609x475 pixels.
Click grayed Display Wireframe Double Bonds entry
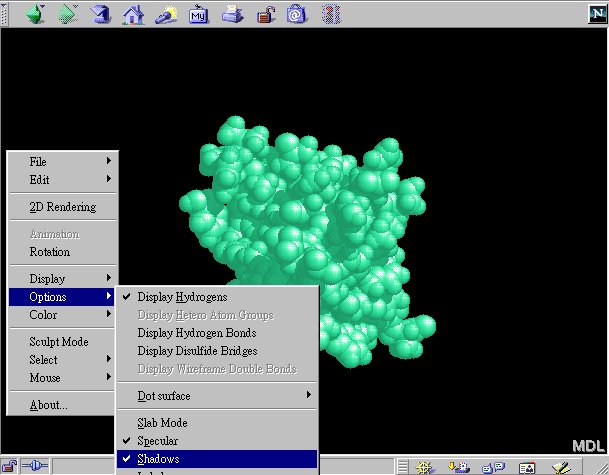pos(218,369)
